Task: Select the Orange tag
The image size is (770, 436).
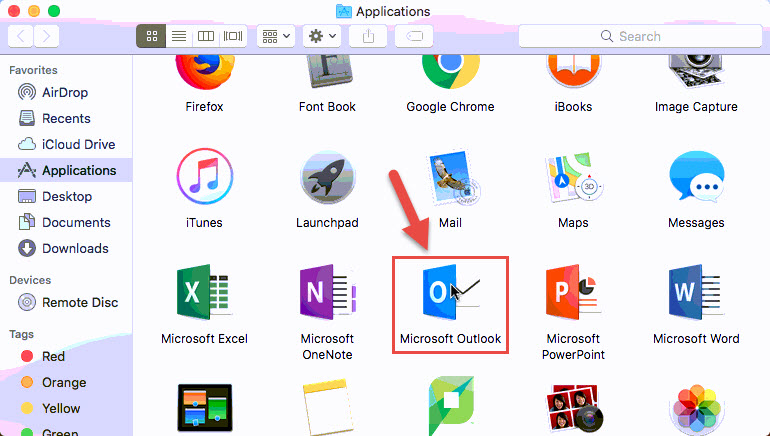Action: click(x=66, y=382)
